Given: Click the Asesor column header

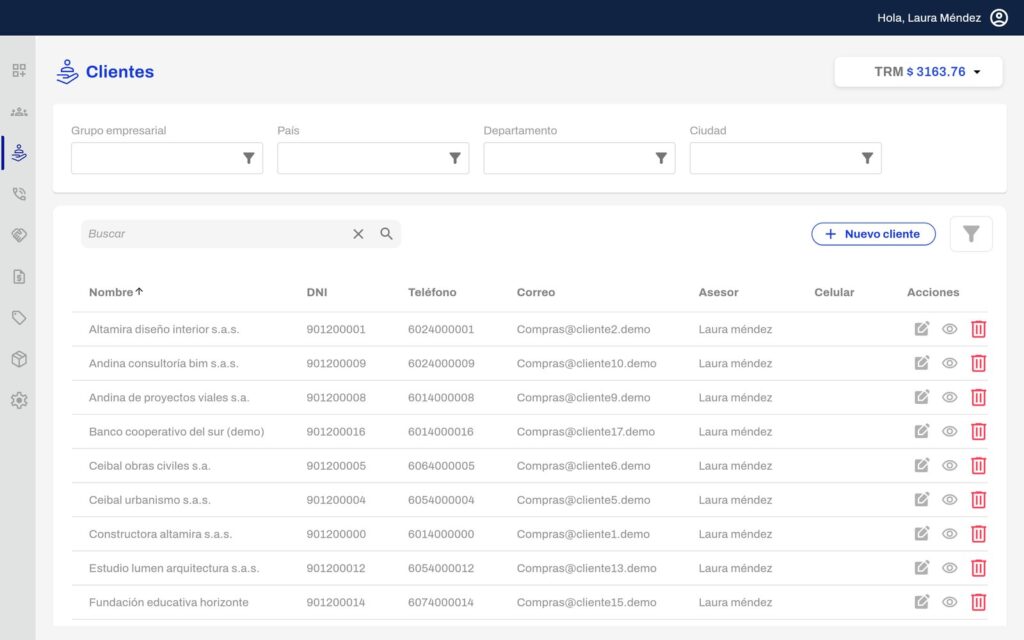Looking at the screenshot, I should click(x=718, y=292).
